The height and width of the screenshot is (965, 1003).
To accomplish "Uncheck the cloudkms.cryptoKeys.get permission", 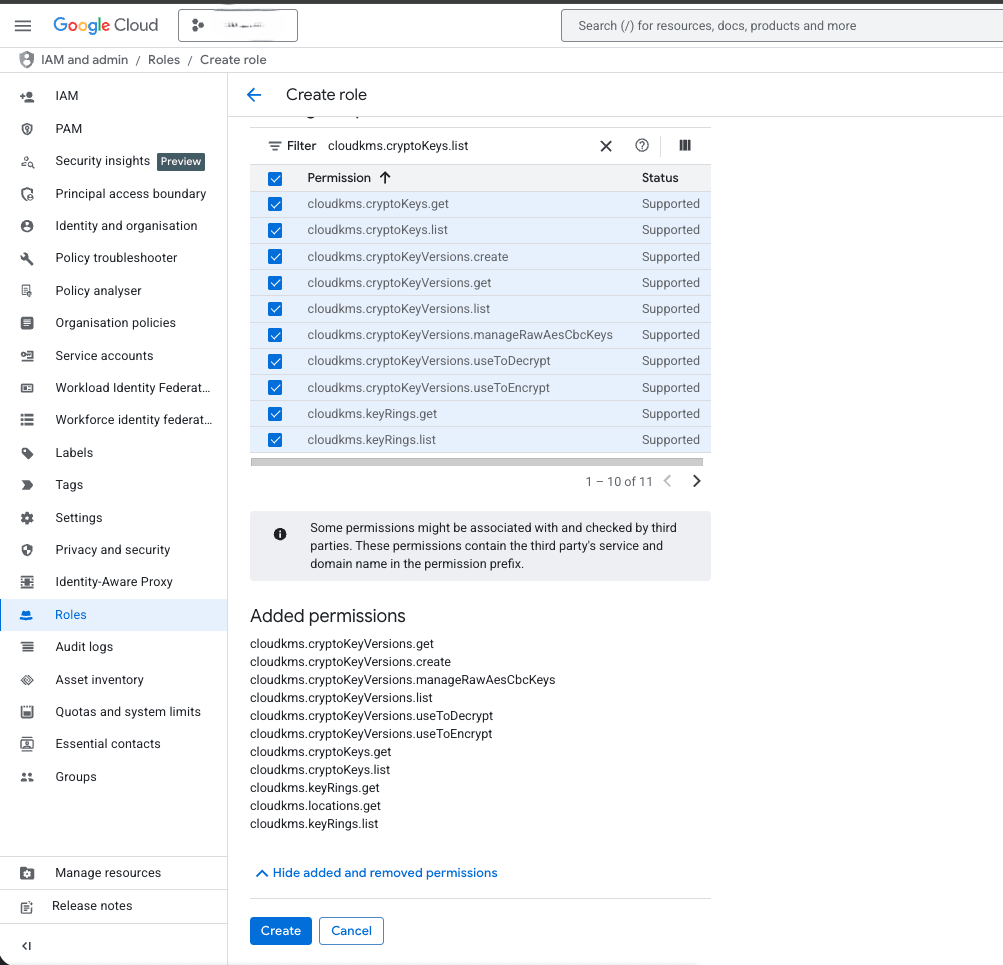I will tap(274, 204).
